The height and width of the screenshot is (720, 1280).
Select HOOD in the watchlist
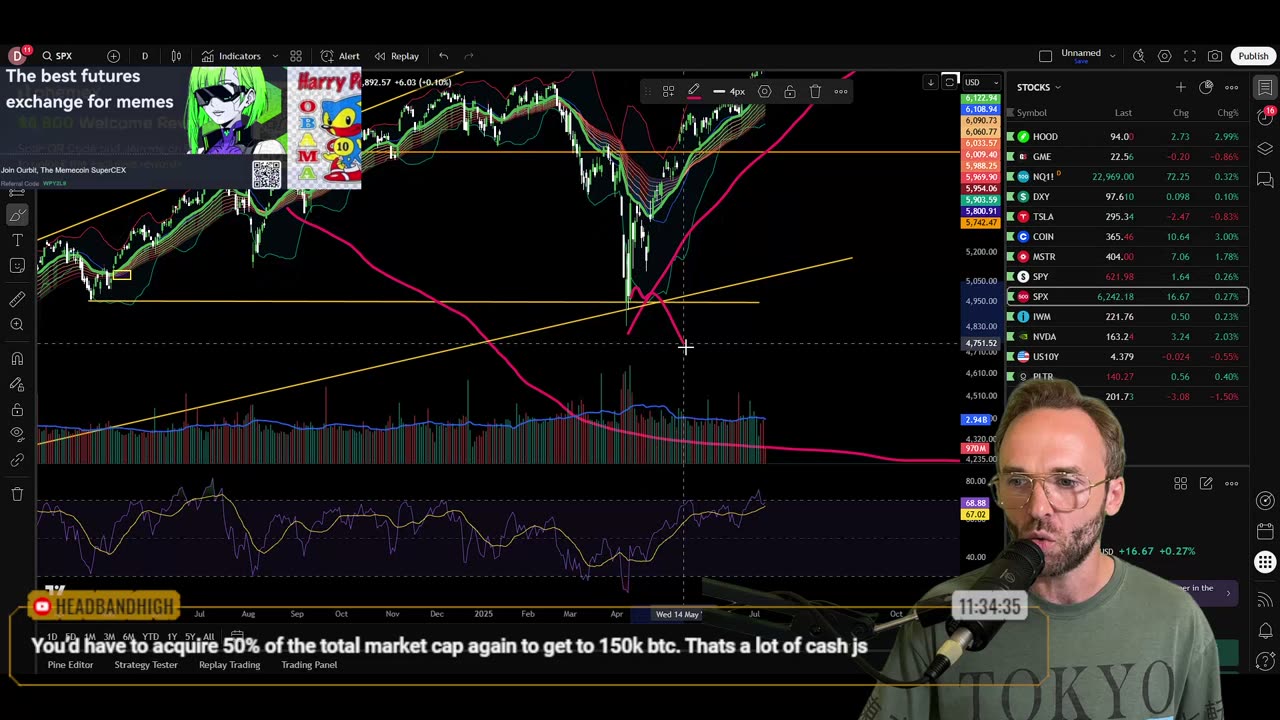(x=1127, y=136)
